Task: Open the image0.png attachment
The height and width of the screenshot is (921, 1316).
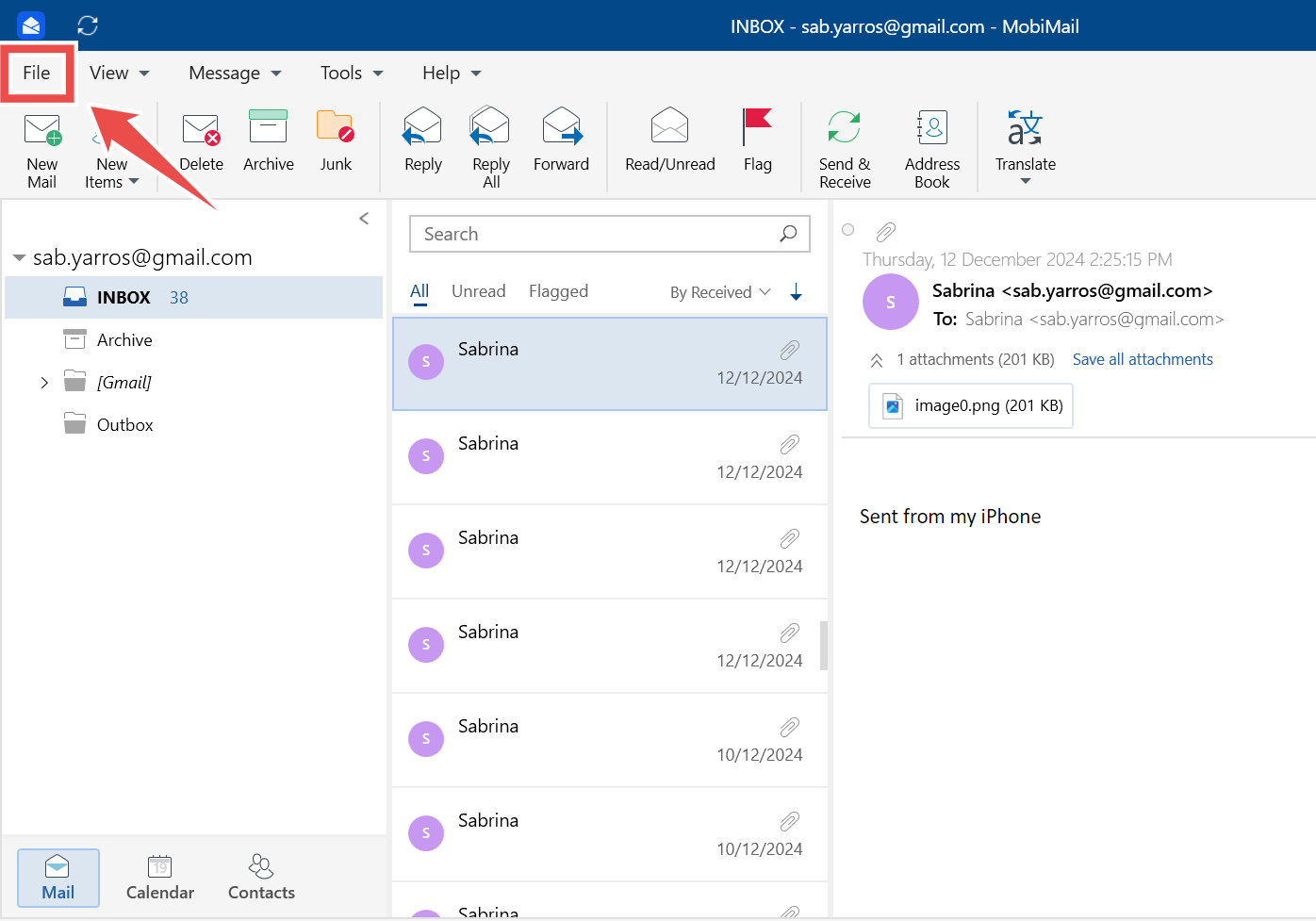Action: tap(970, 405)
